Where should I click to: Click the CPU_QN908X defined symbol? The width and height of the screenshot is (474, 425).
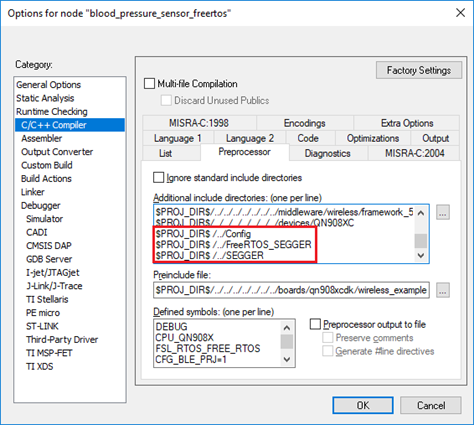click(x=184, y=337)
